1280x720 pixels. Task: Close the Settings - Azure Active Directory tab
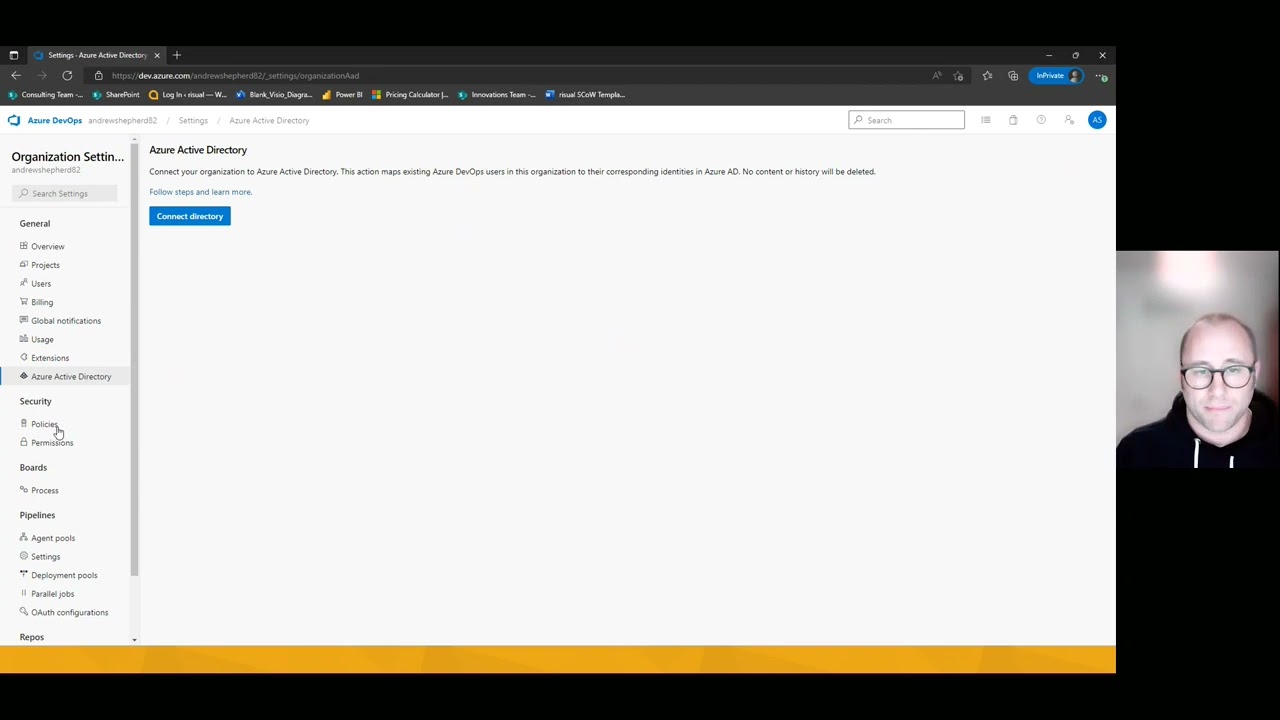(x=157, y=55)
